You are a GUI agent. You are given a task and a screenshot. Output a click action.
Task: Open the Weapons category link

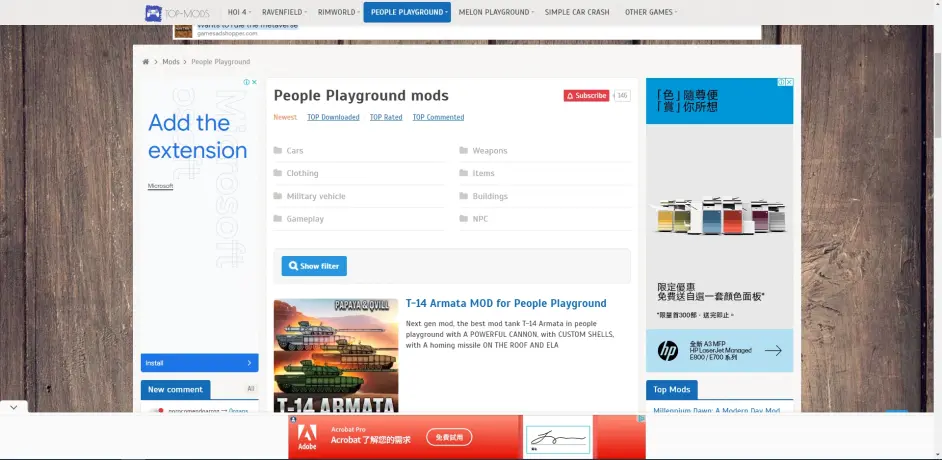[x=490, y=151]
